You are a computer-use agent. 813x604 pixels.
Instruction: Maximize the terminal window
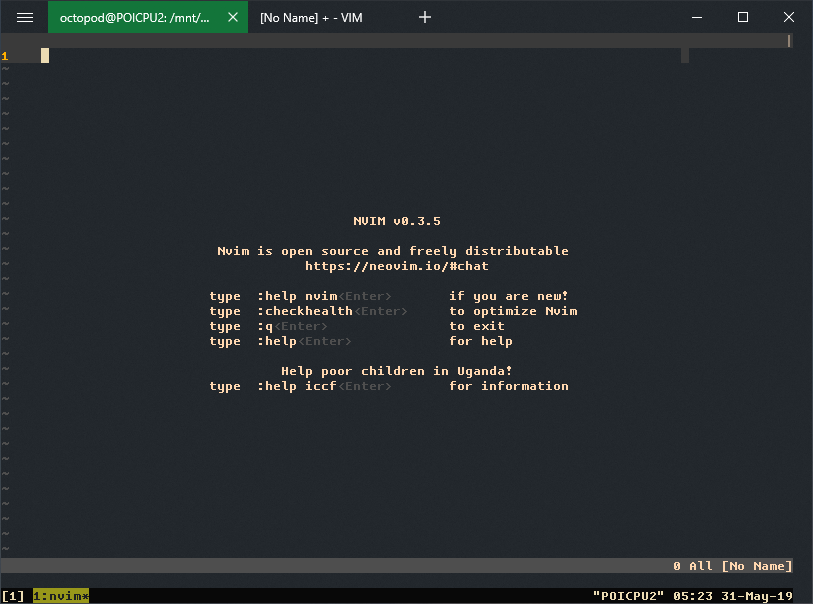(x=743, y=17)
